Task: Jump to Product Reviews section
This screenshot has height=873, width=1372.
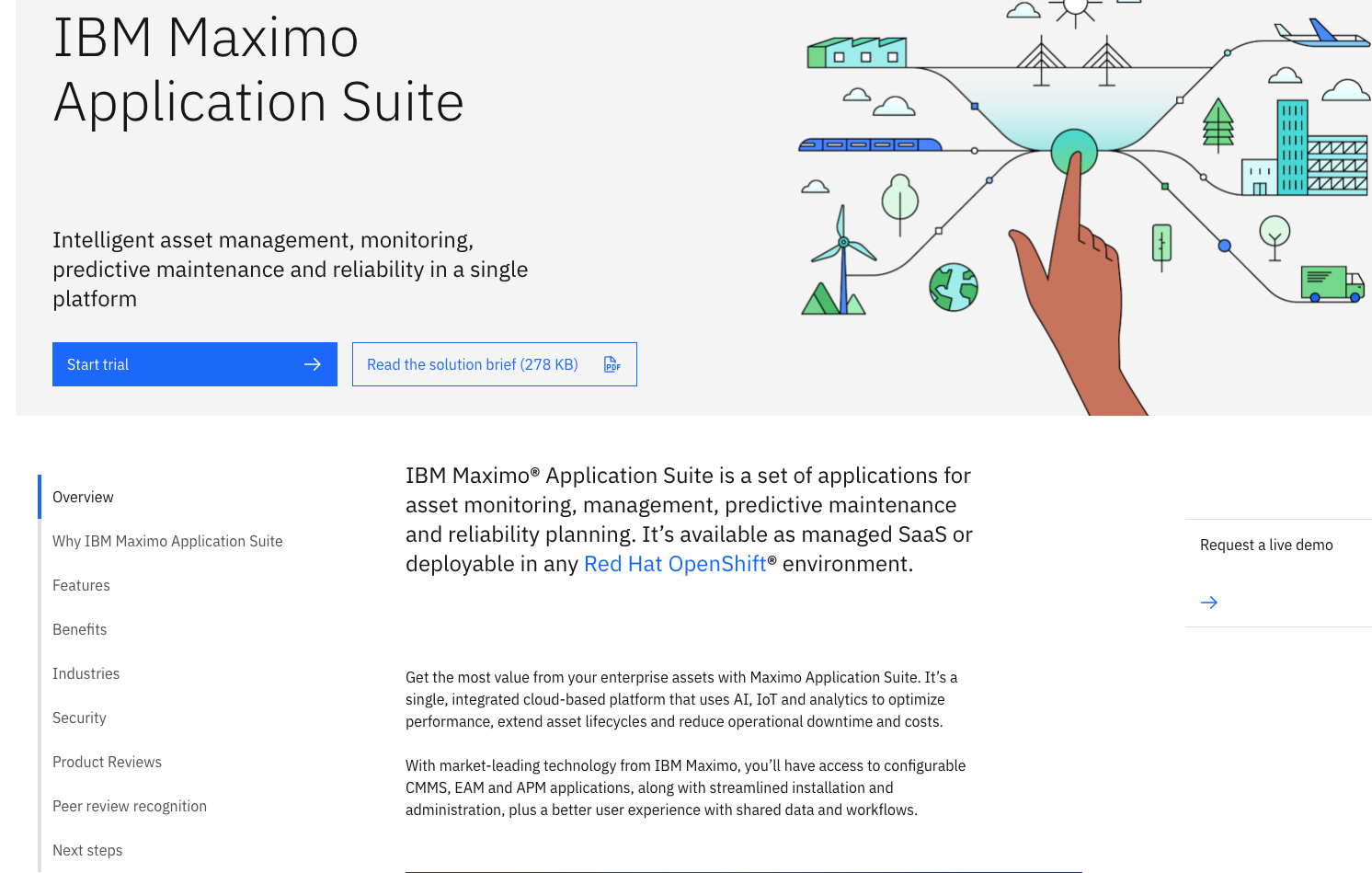Action: pos(107,762)
